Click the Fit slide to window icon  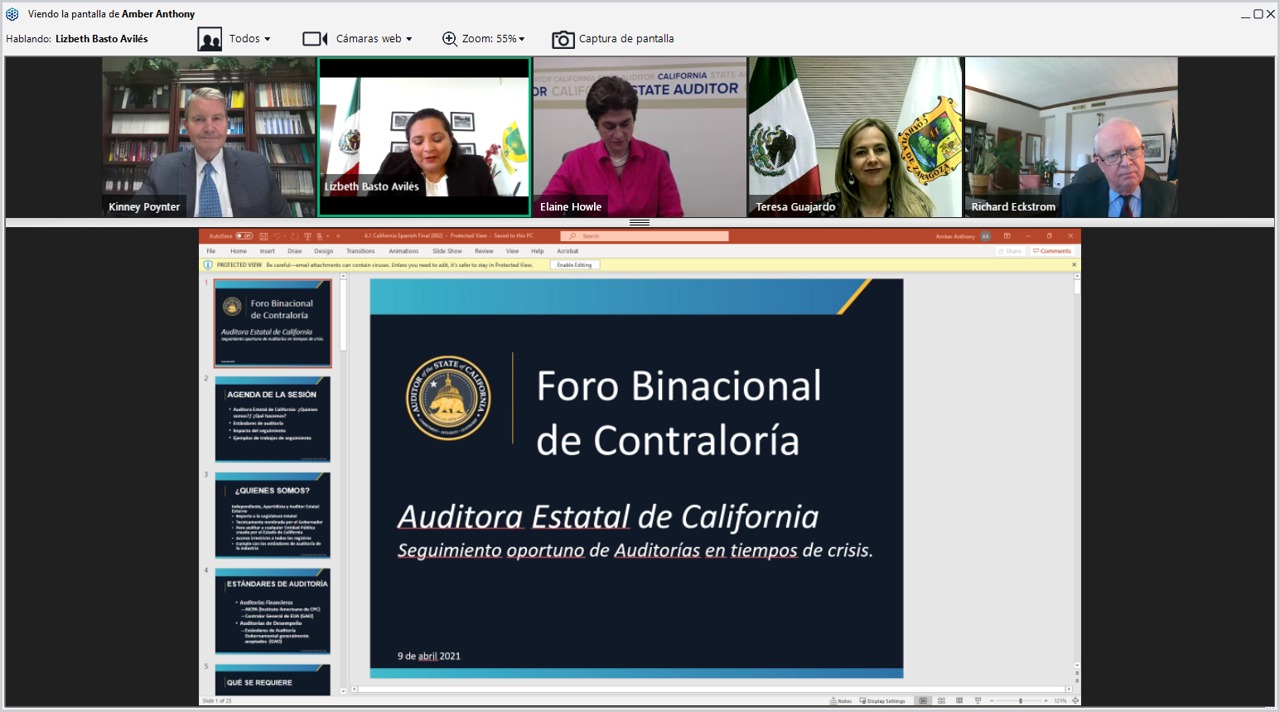(1074, 701)
